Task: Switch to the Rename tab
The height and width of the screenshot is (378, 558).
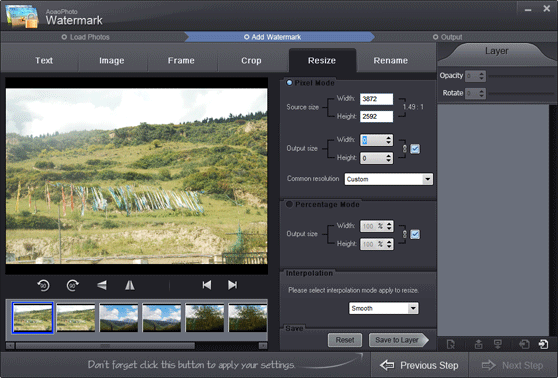Action: [x=391, y=61]
